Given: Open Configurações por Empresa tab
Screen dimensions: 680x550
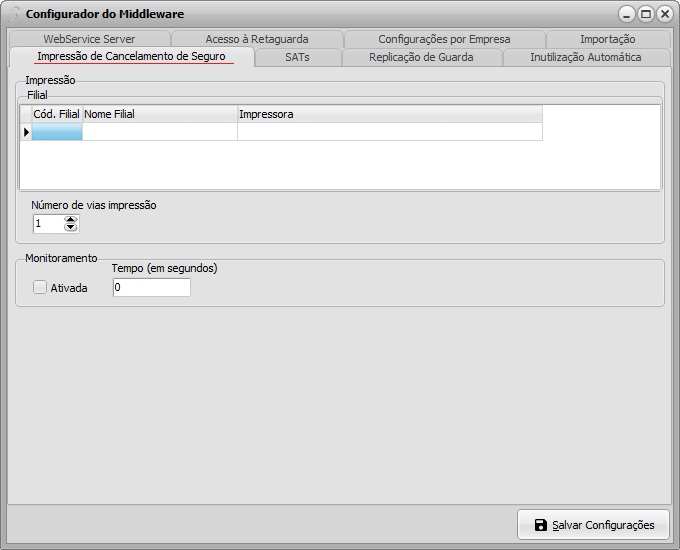Looking at the screenshot, I should click(x=444, y=39).
